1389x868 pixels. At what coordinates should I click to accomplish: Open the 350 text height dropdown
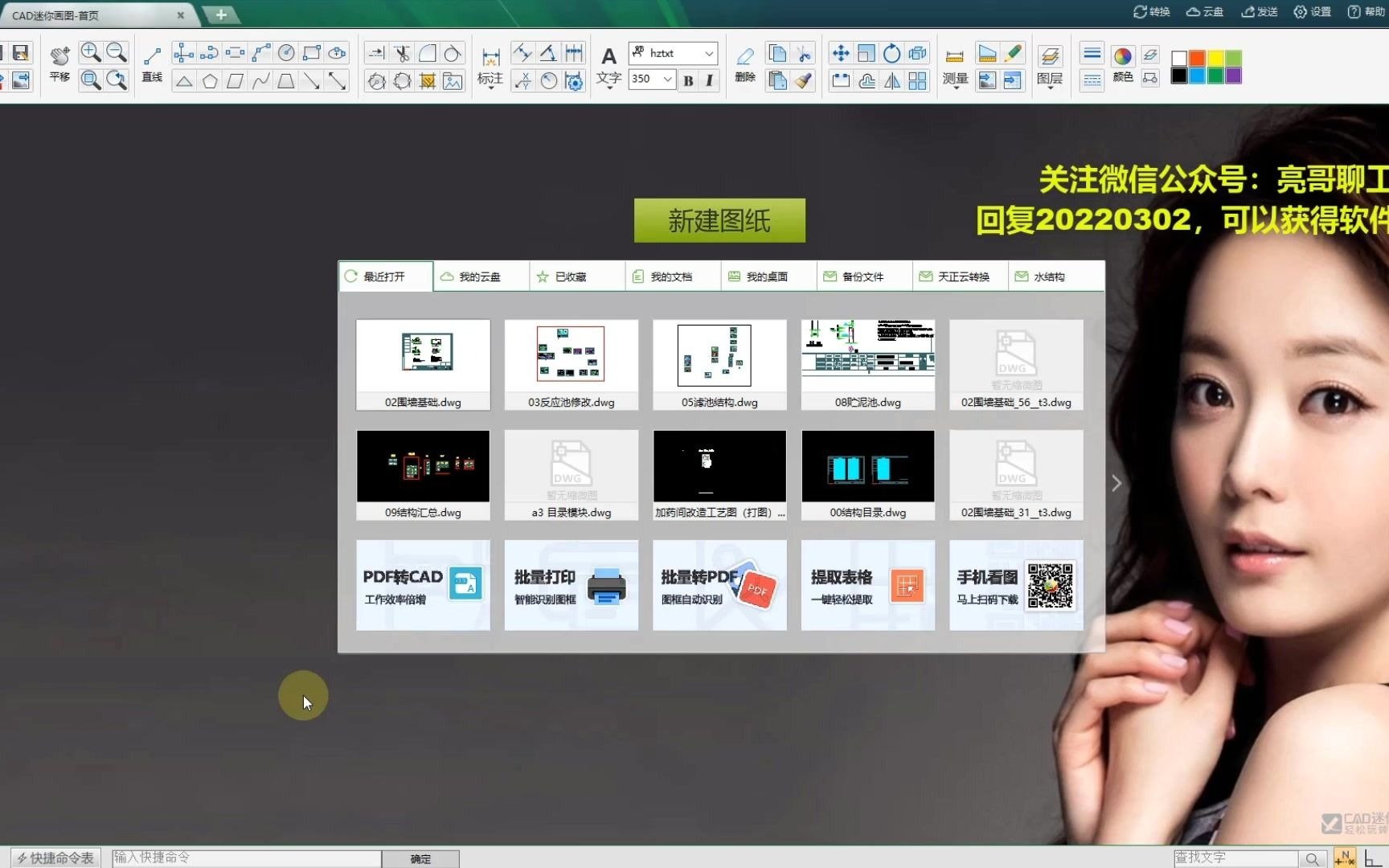[x=651, y=79]
